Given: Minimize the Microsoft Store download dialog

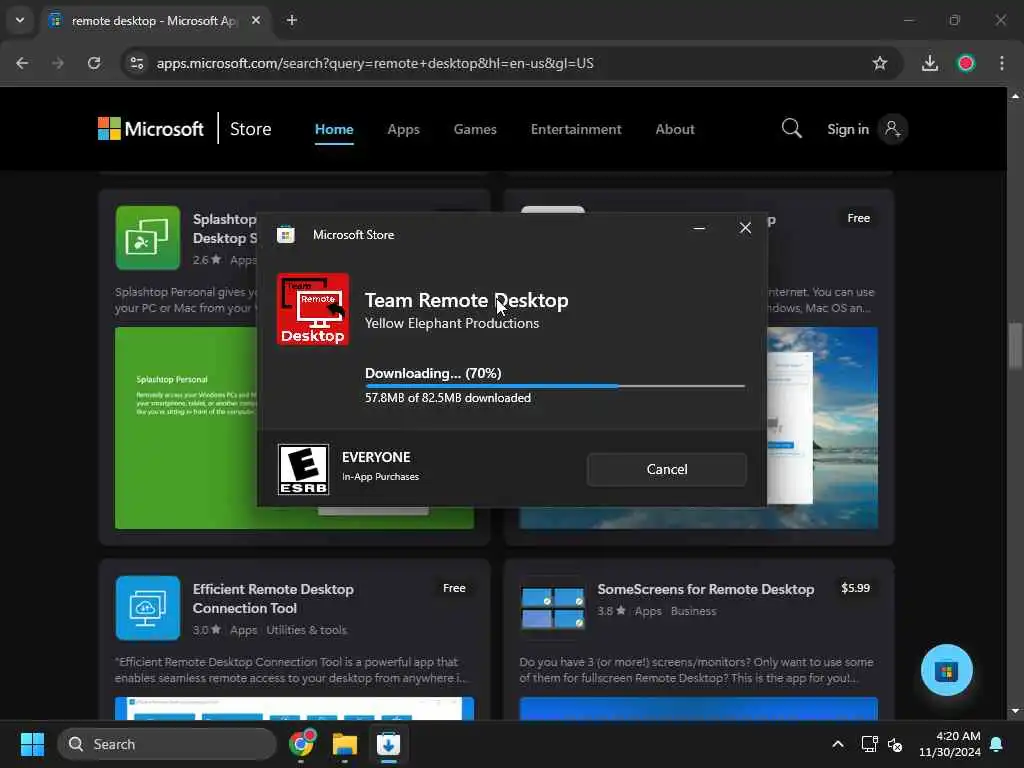Looking at the screenshot, I should (x=699, y=228).
